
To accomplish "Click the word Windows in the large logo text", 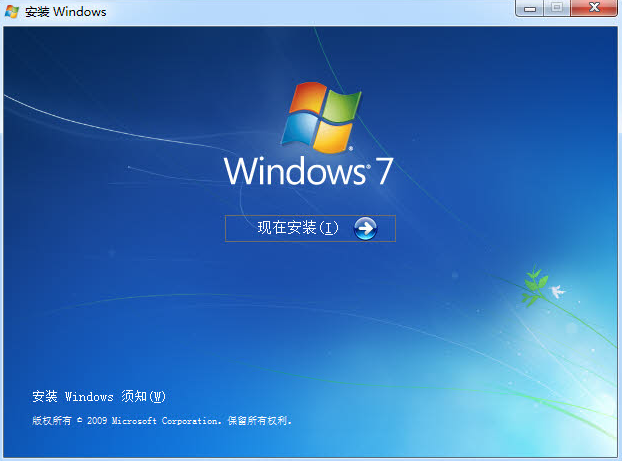I will click(x=294, y=171).
